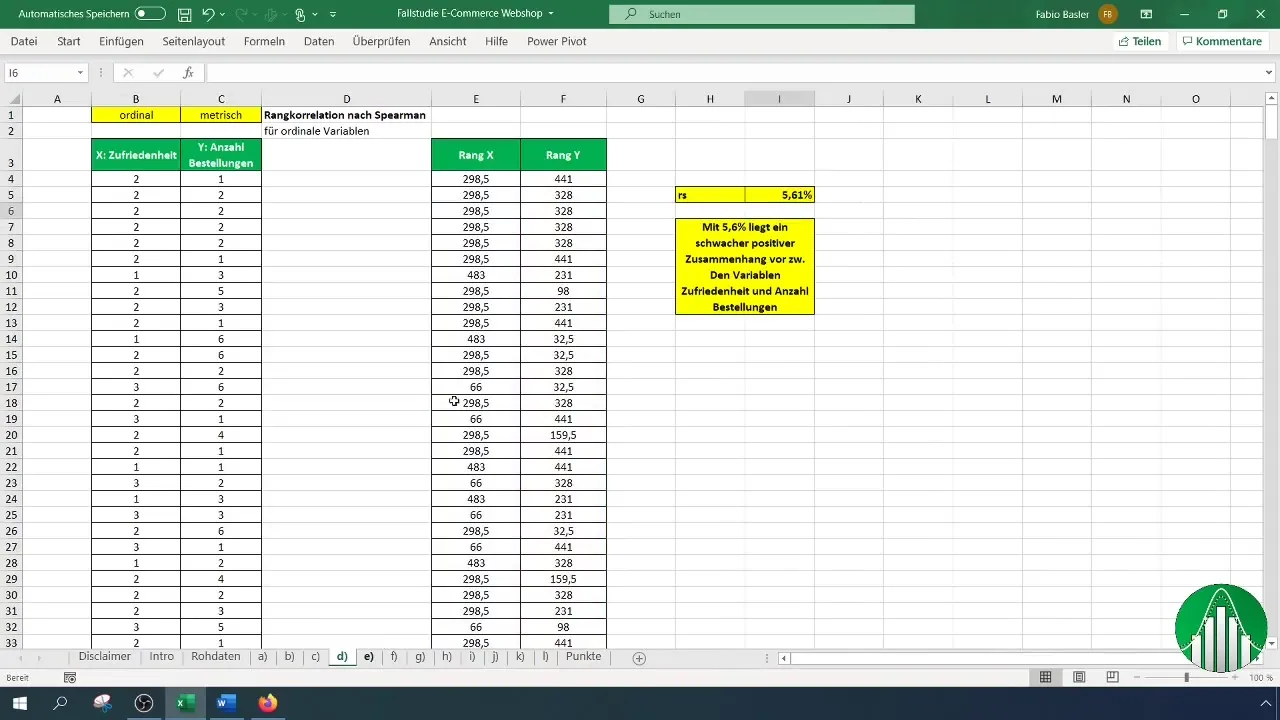Select the rs value cell 5,61%
The image size is (1280, 720).
779,195
